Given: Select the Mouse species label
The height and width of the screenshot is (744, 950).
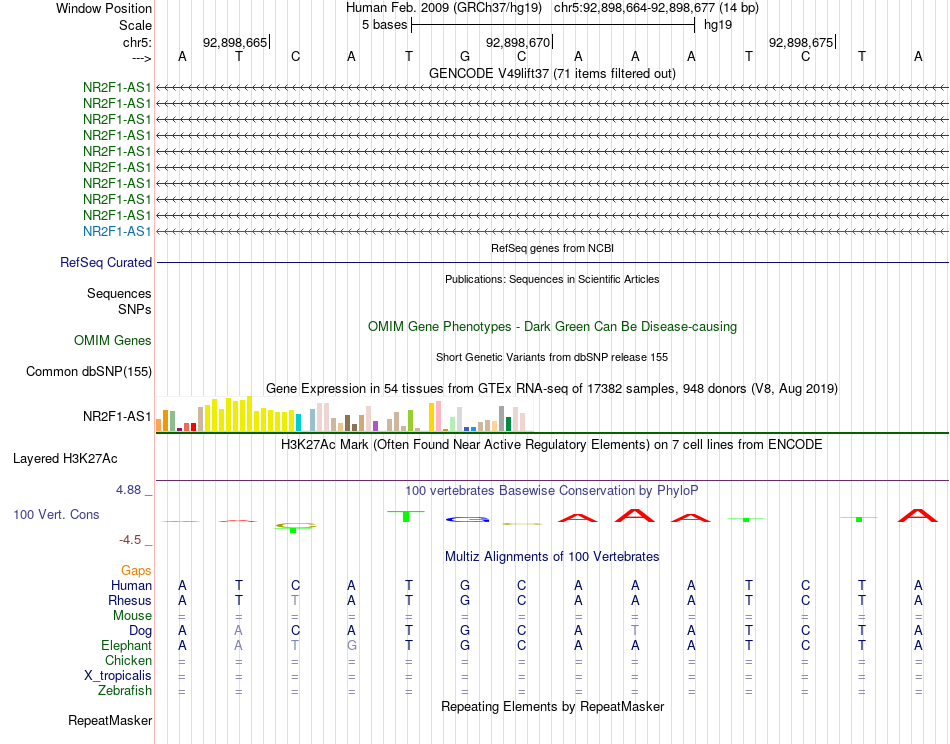Looking at the screenshot, I should click(132, 616).
